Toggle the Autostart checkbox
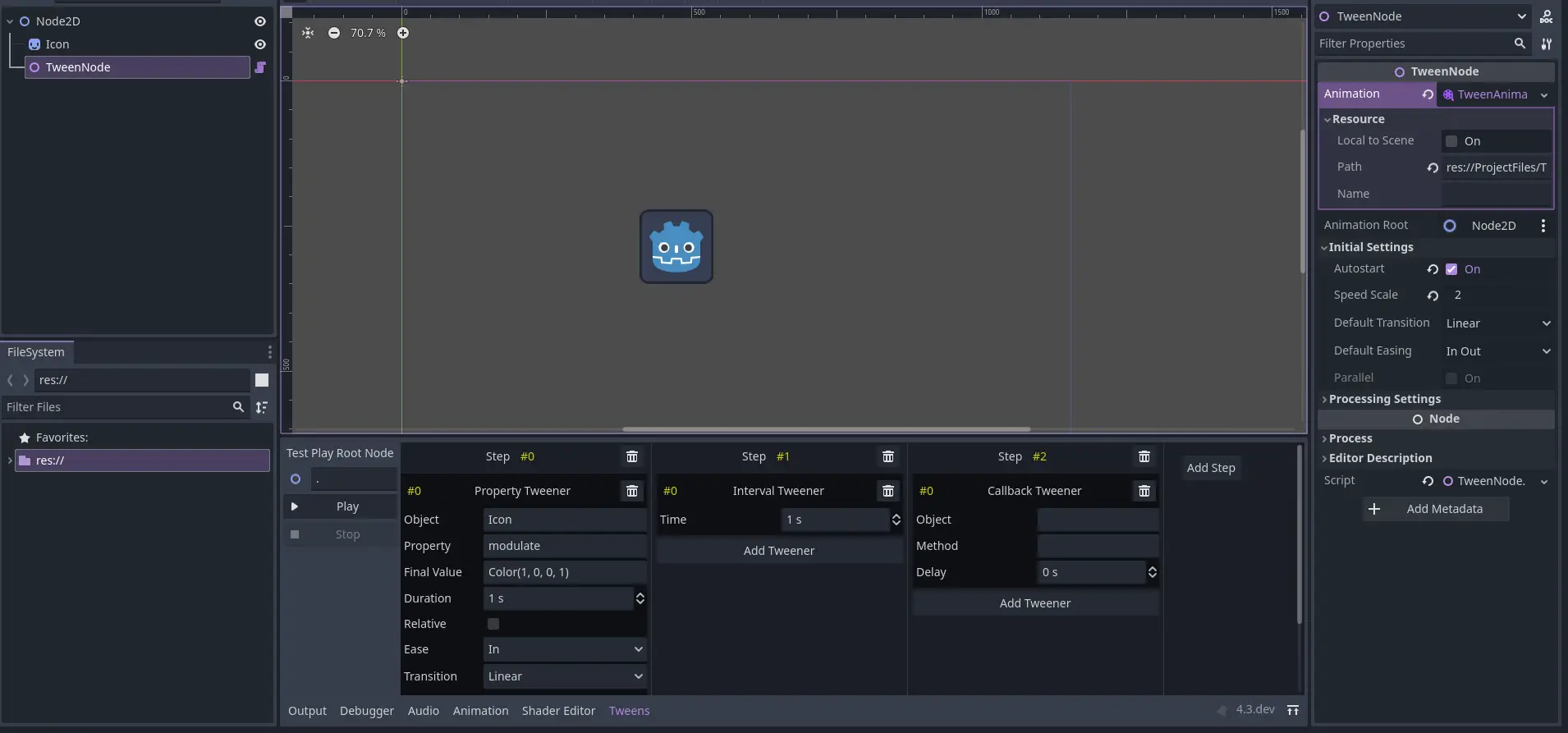The width and height of the screenshot is (1568, 733). tap(1451, 269)
